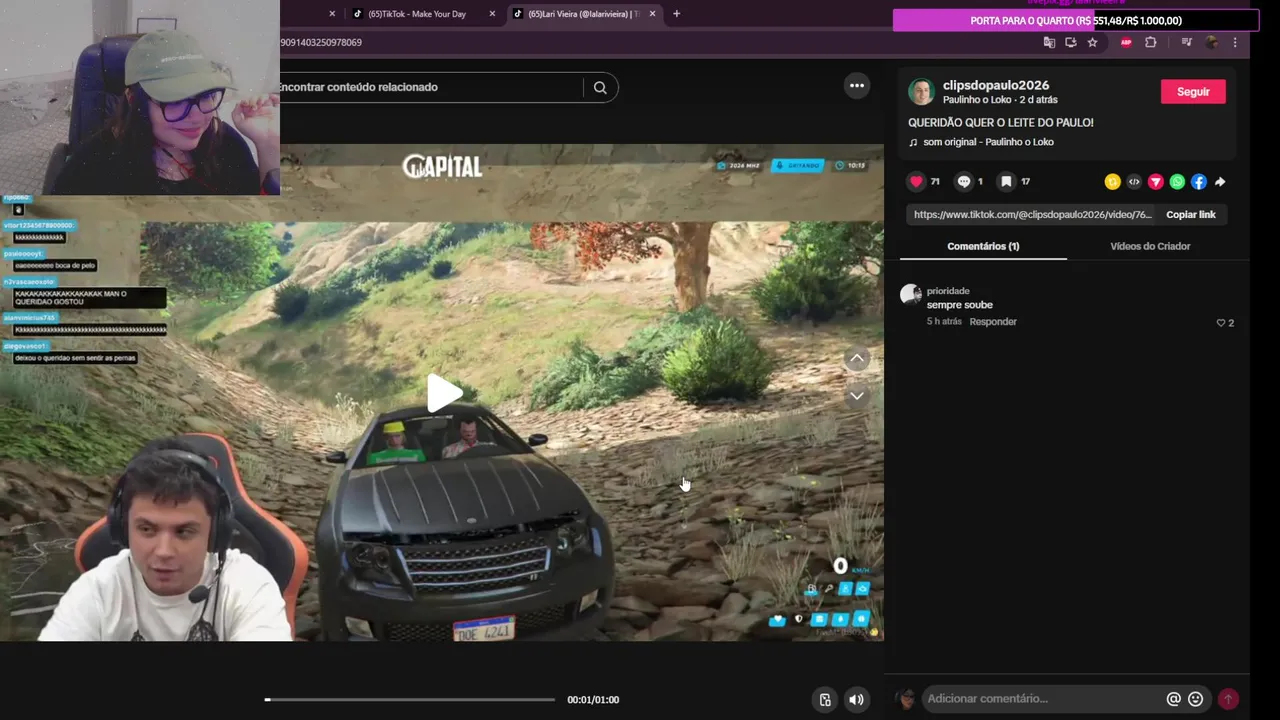This screenshot has width=1280, height=720.
Task: Repost video using yellow repost icon
Action: tap(1112, 182)
